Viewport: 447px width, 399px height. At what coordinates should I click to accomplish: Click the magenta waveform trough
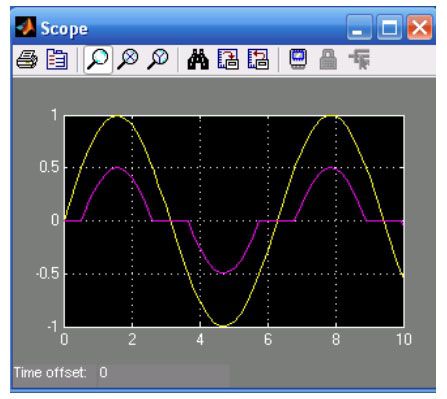point(223,273)
